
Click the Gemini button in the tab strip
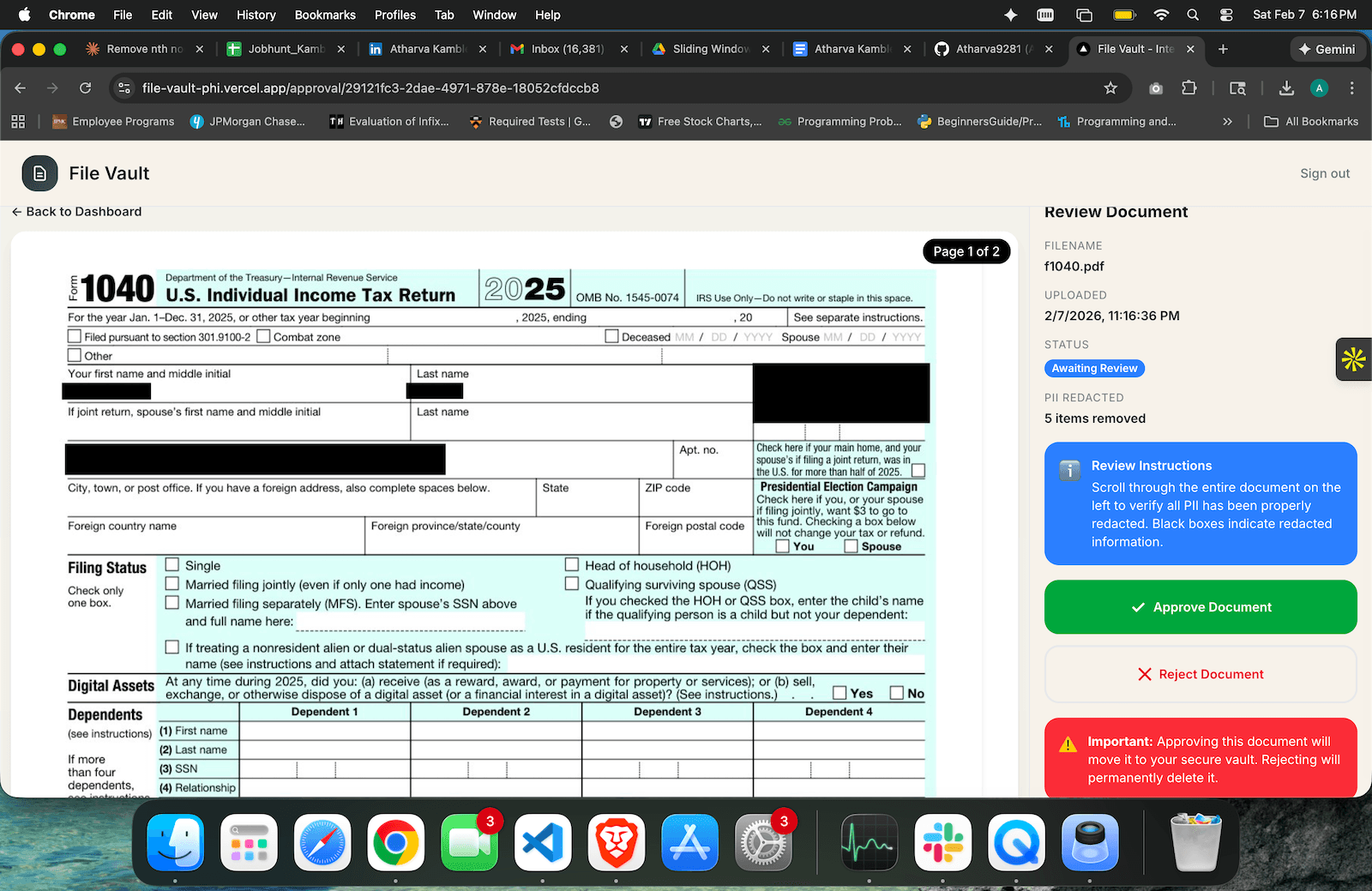click(x=1327, y=49)
